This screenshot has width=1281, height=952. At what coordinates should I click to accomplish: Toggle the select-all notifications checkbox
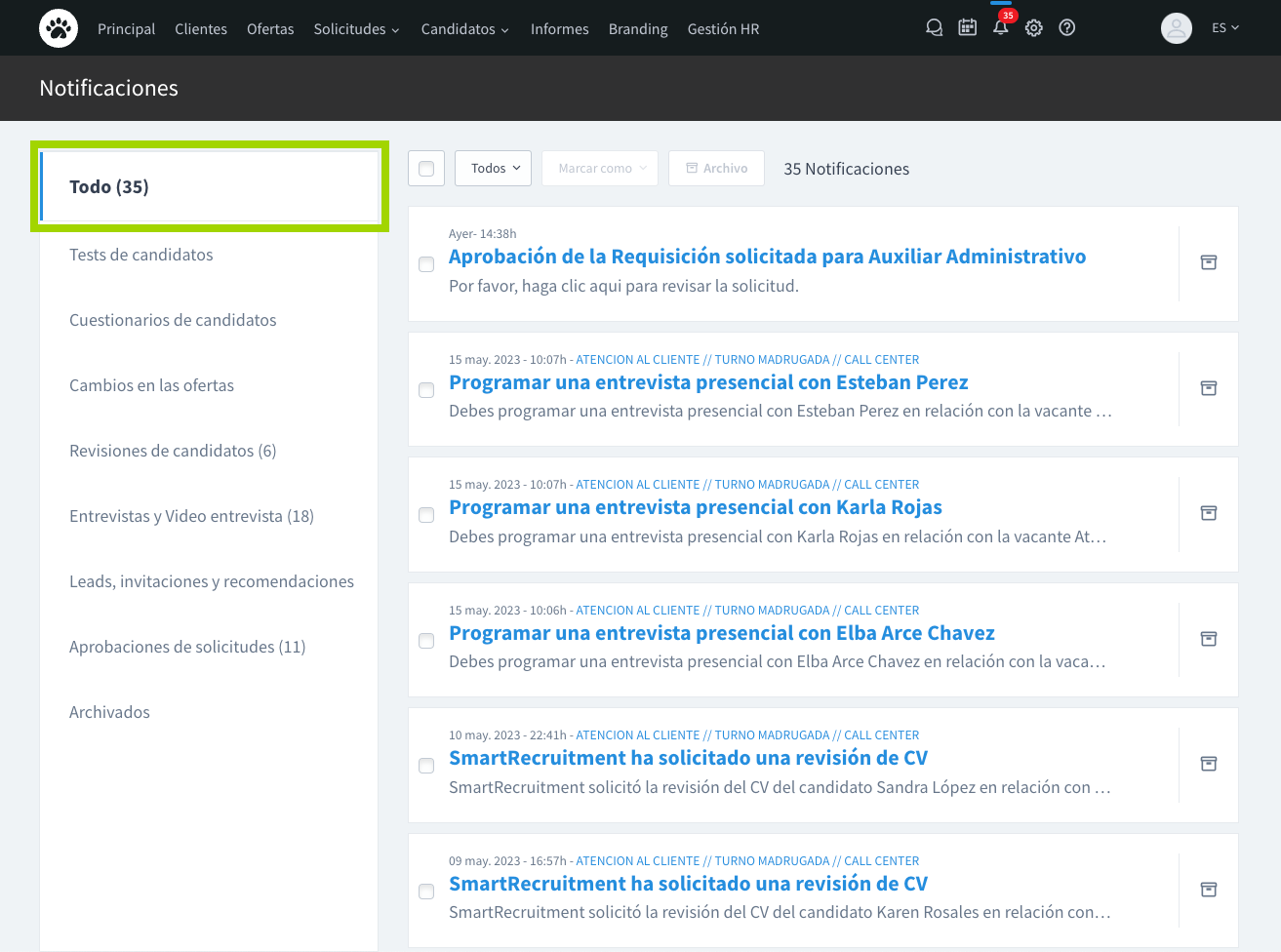(x=426, y=169)
